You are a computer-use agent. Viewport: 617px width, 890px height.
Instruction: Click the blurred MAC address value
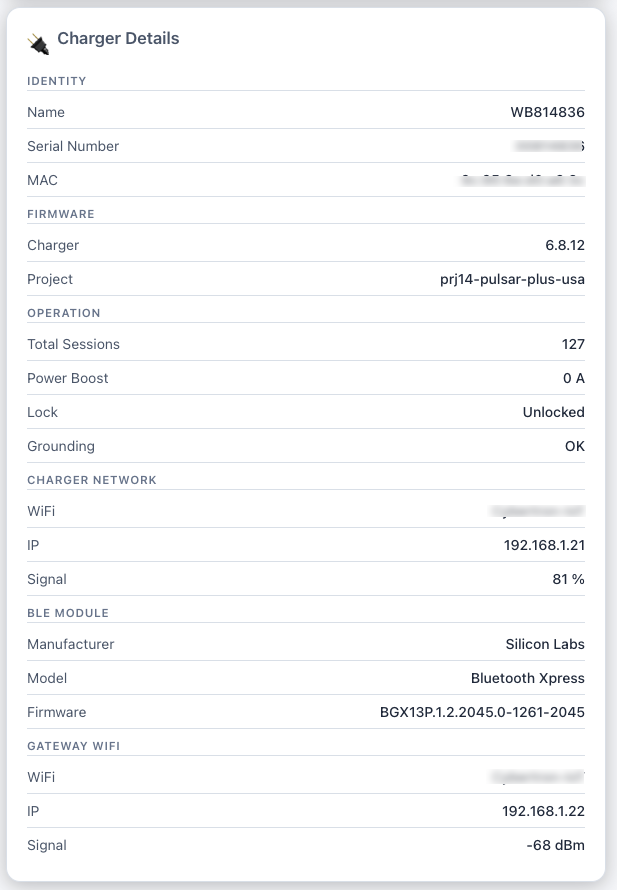(523, 180)
